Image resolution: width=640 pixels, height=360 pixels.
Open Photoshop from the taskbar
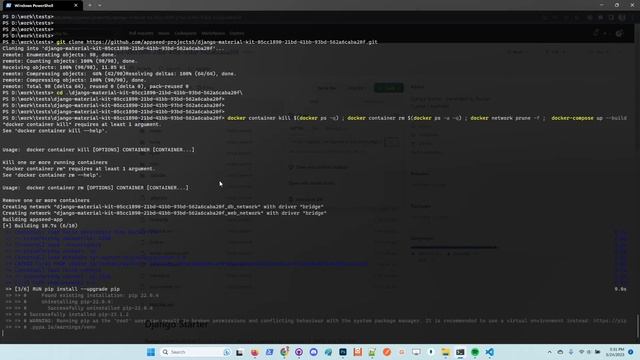click(343, 352)
